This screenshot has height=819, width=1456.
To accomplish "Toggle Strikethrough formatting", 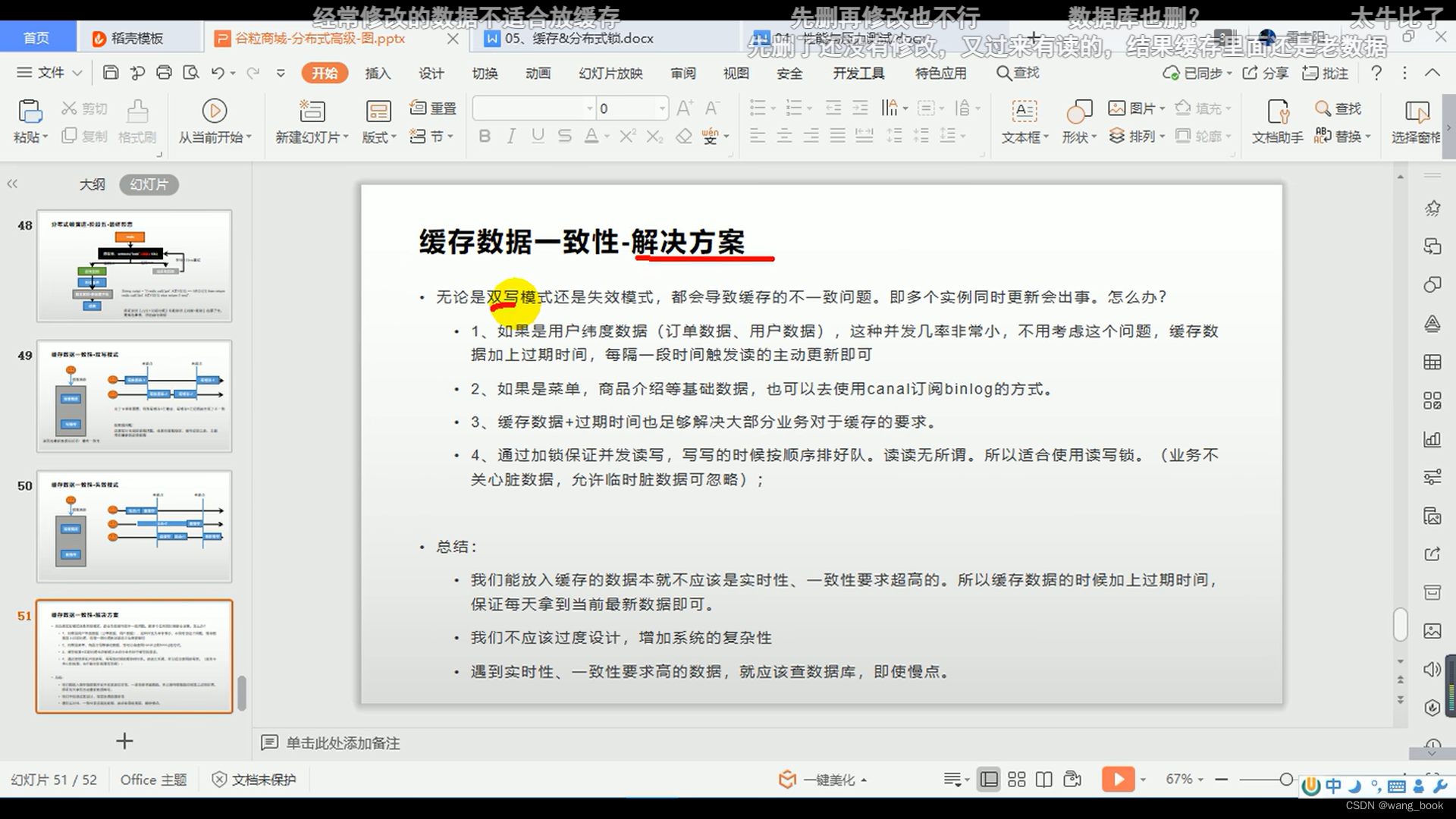I will point(564,136).
